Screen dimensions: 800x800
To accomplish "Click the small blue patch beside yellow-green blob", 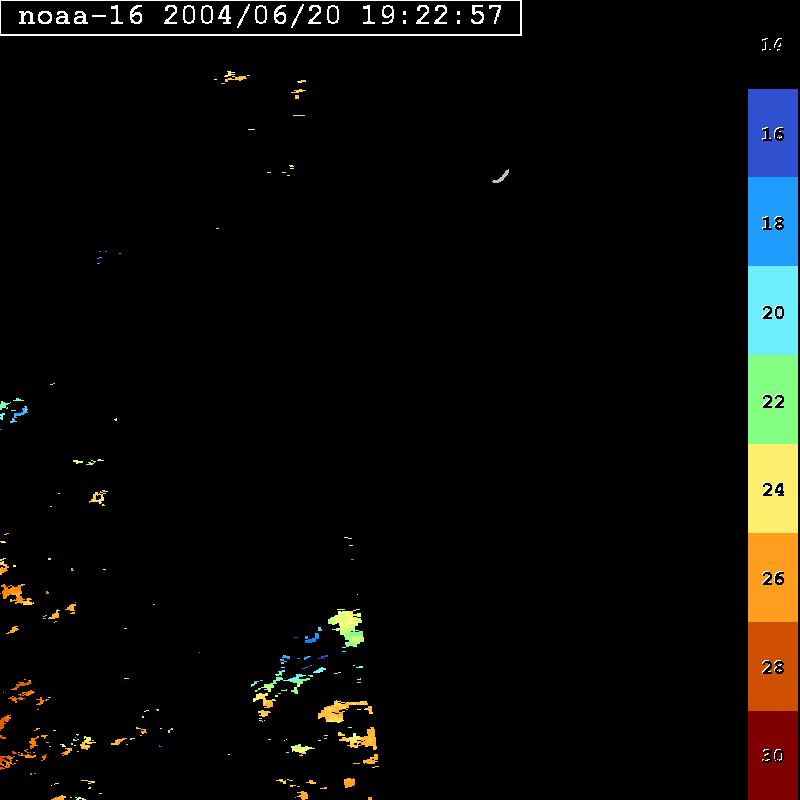I will 313,636.
